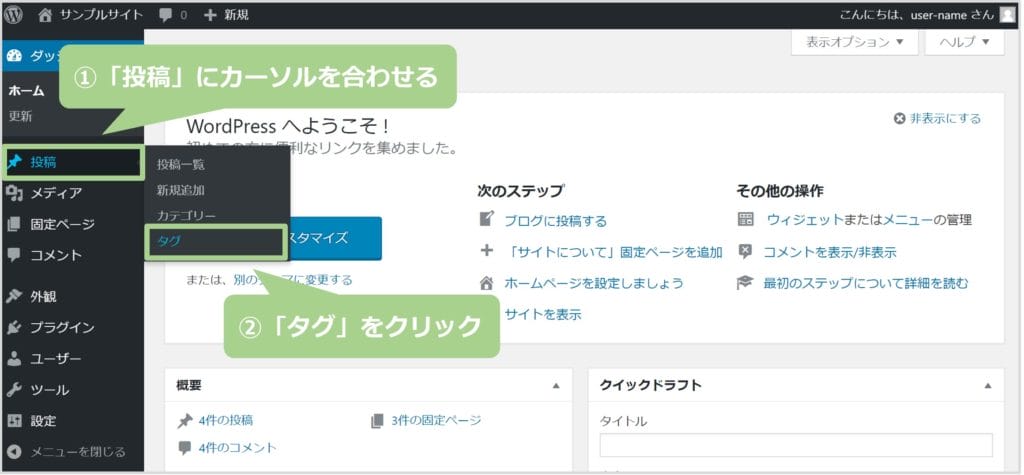Click the house icon beside ホームページを設定しましょう
The height and width of the screenshot is (475, 1024).
click(487, 283)
